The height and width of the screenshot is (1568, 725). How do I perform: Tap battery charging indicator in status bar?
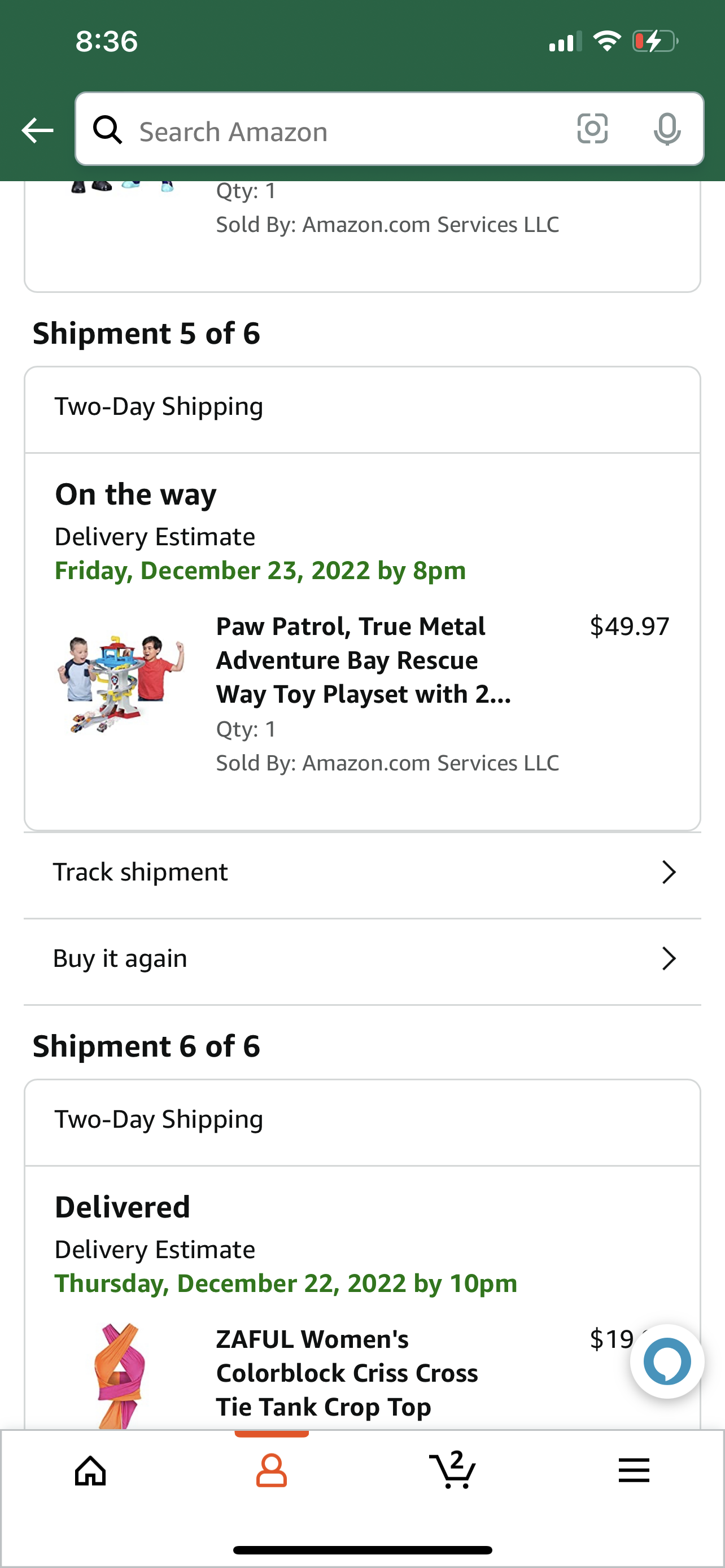tap(654, 41)
